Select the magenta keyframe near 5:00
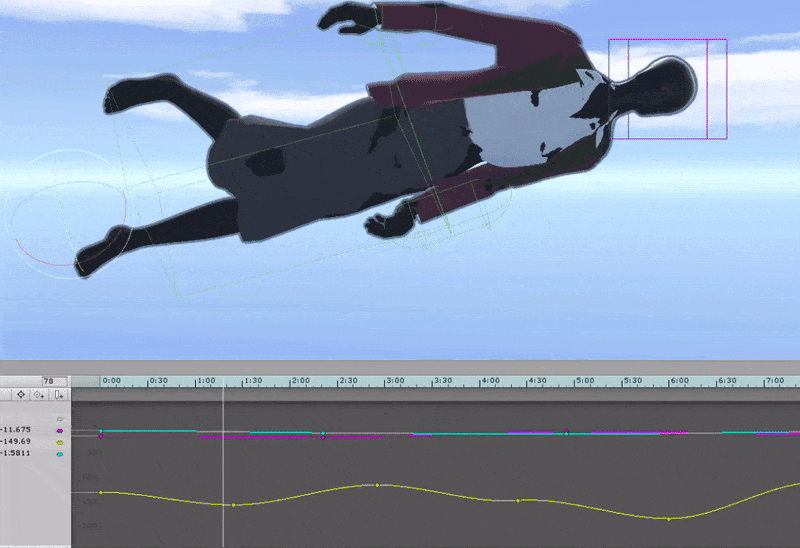The height and width of the screenshot is (548, 800). click(x=566, y=432)
